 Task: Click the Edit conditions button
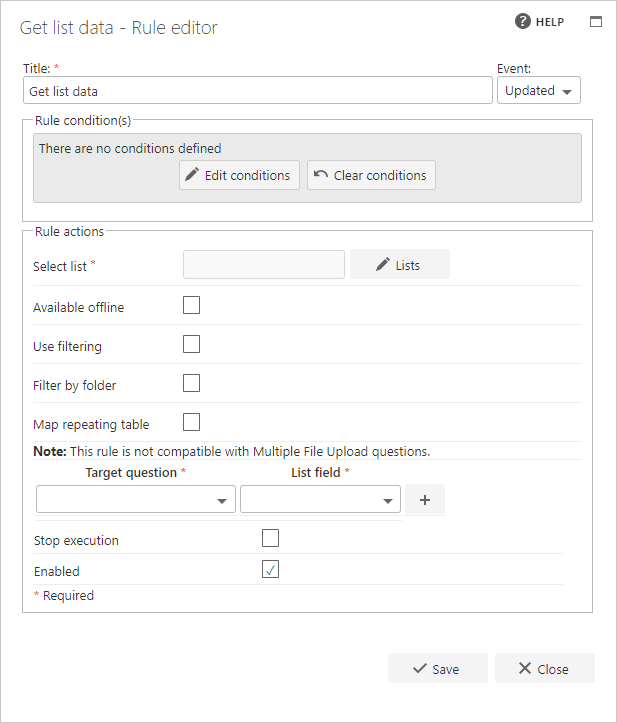[x=239, y=175]
